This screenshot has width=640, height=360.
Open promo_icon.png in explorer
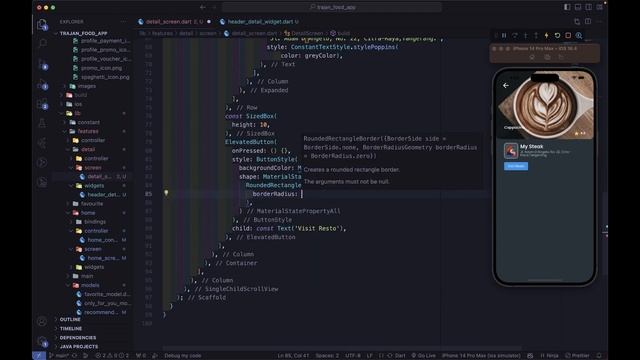tap(101, 68)
